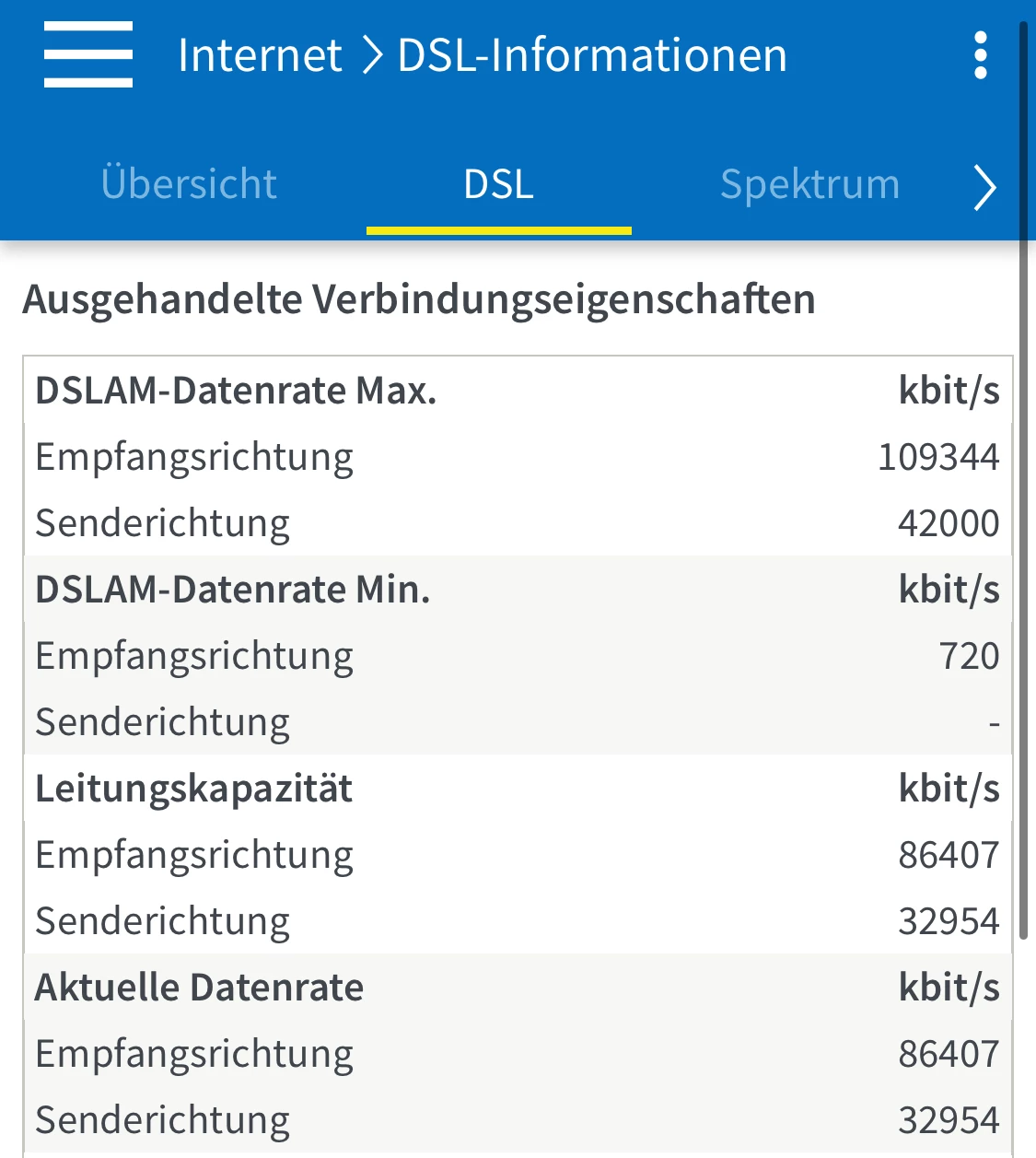Click Empfangsrichtung under Leitungskapazität

pyautogui.click(x=194, y=855)
